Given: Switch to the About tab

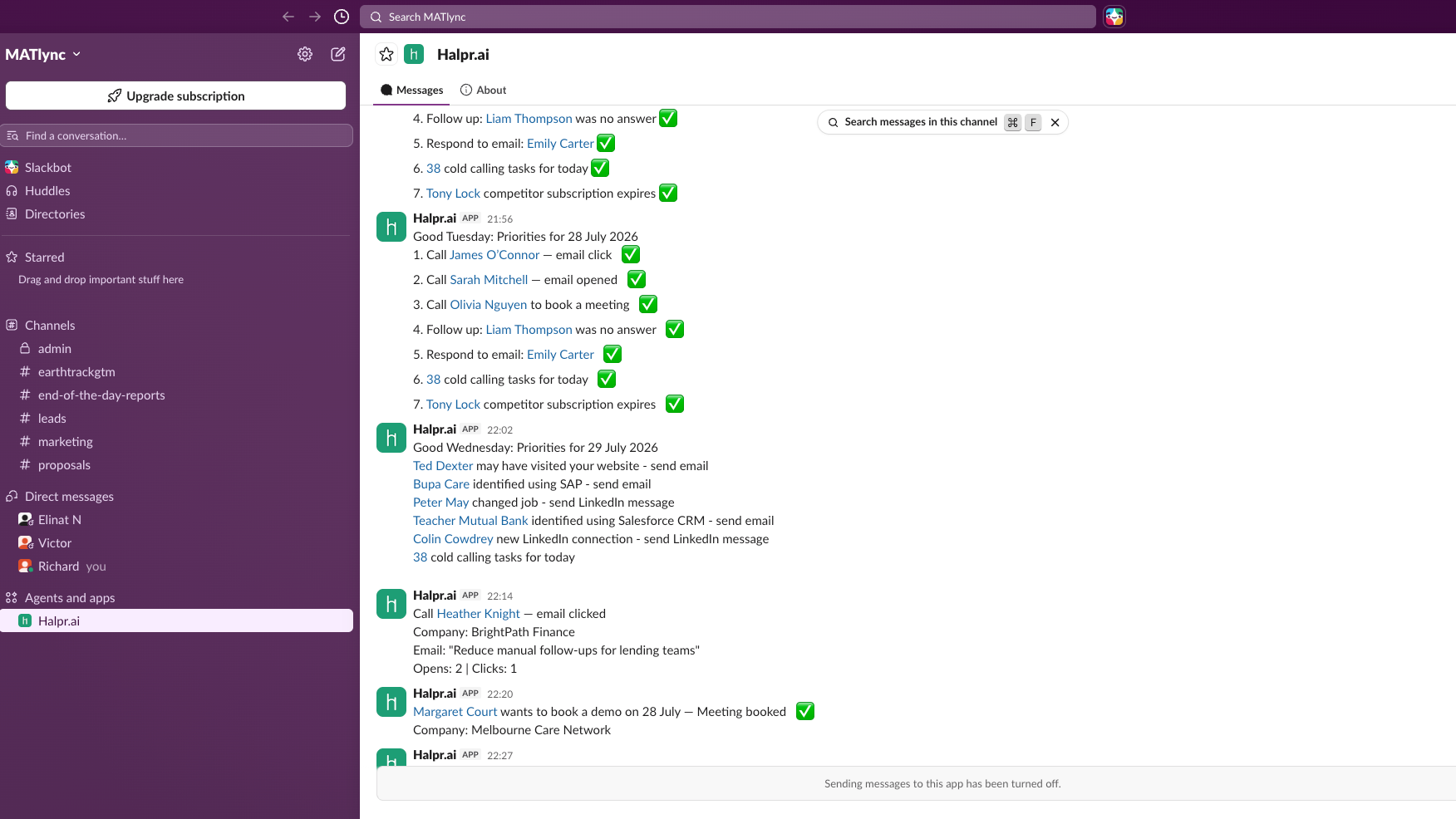Looking at the screenshot, I should pos(484,90).
